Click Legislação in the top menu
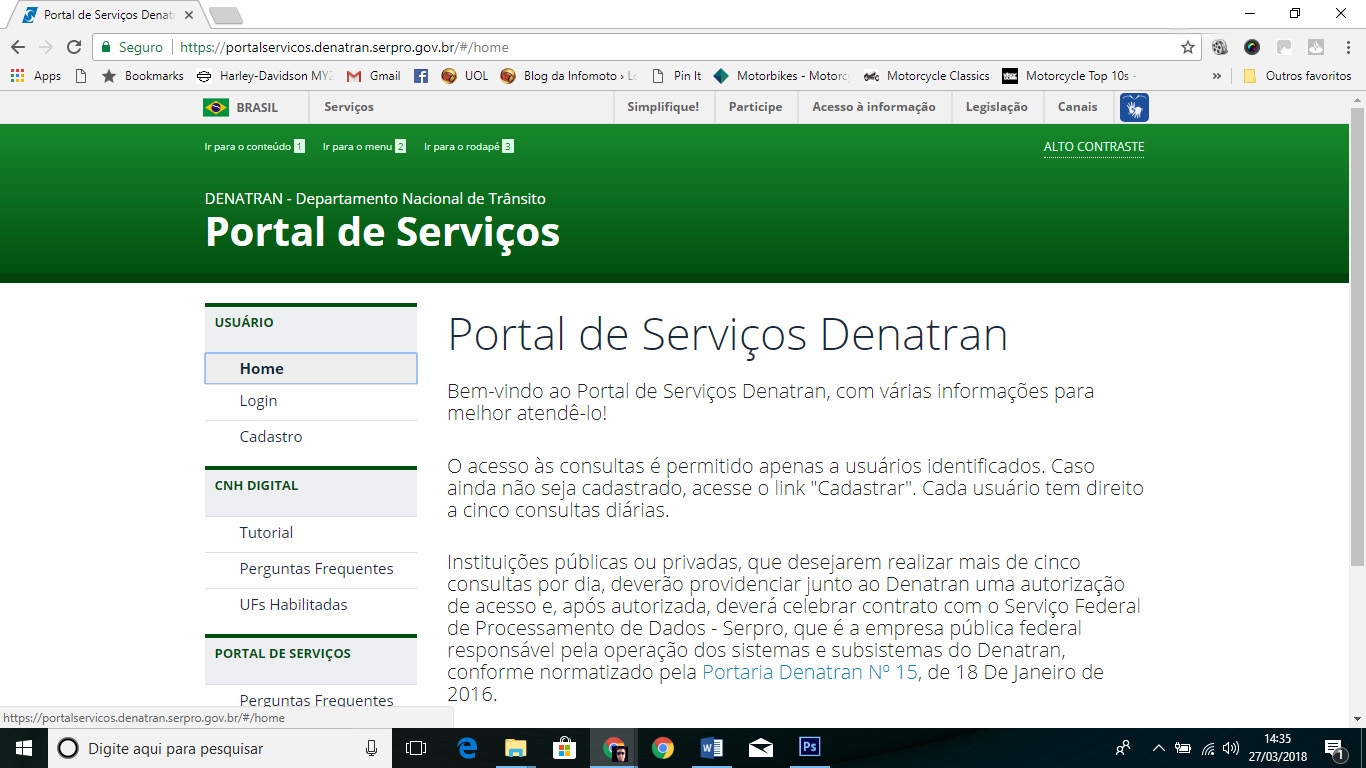The width and height of the screenshot is (1366, 768). pos(996,107)
